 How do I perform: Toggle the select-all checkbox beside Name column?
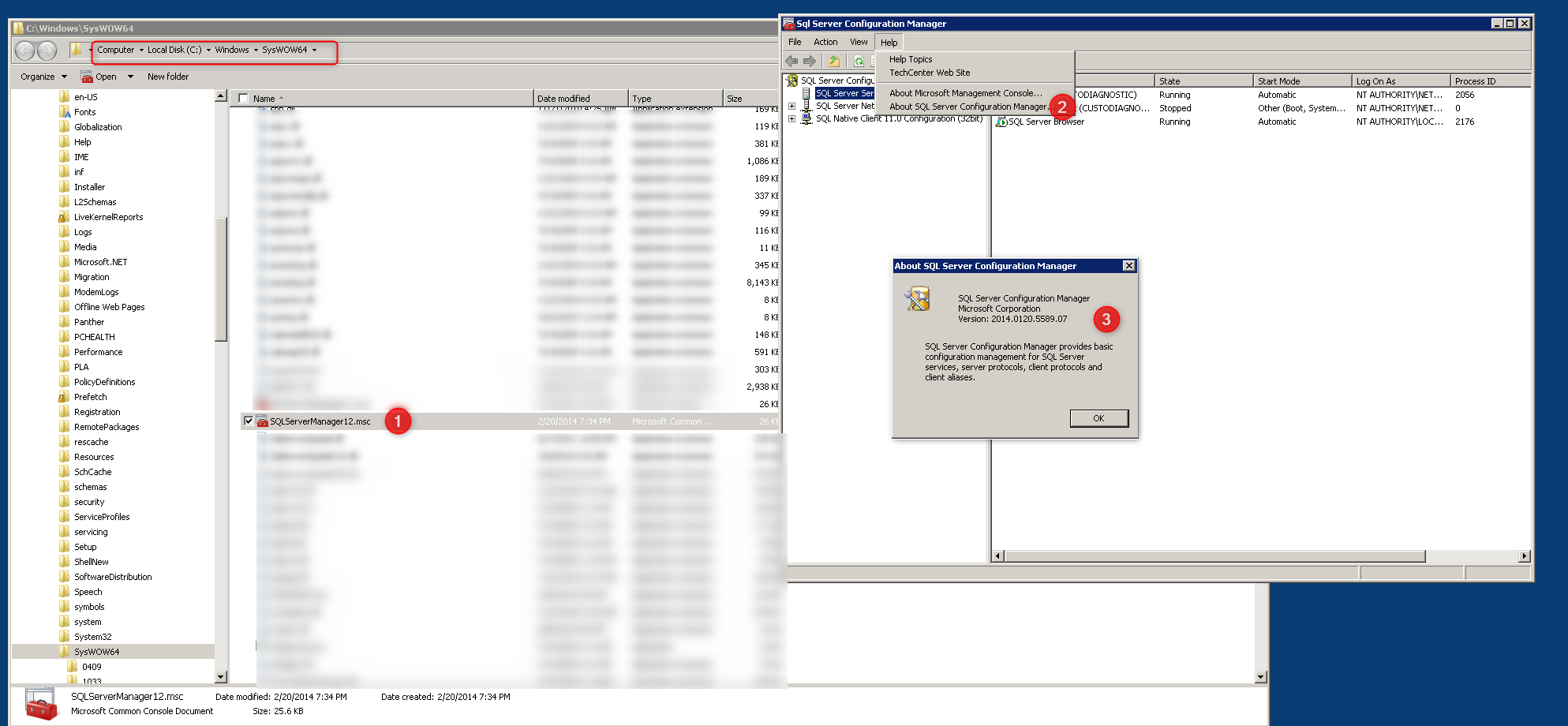click(243, 99)
